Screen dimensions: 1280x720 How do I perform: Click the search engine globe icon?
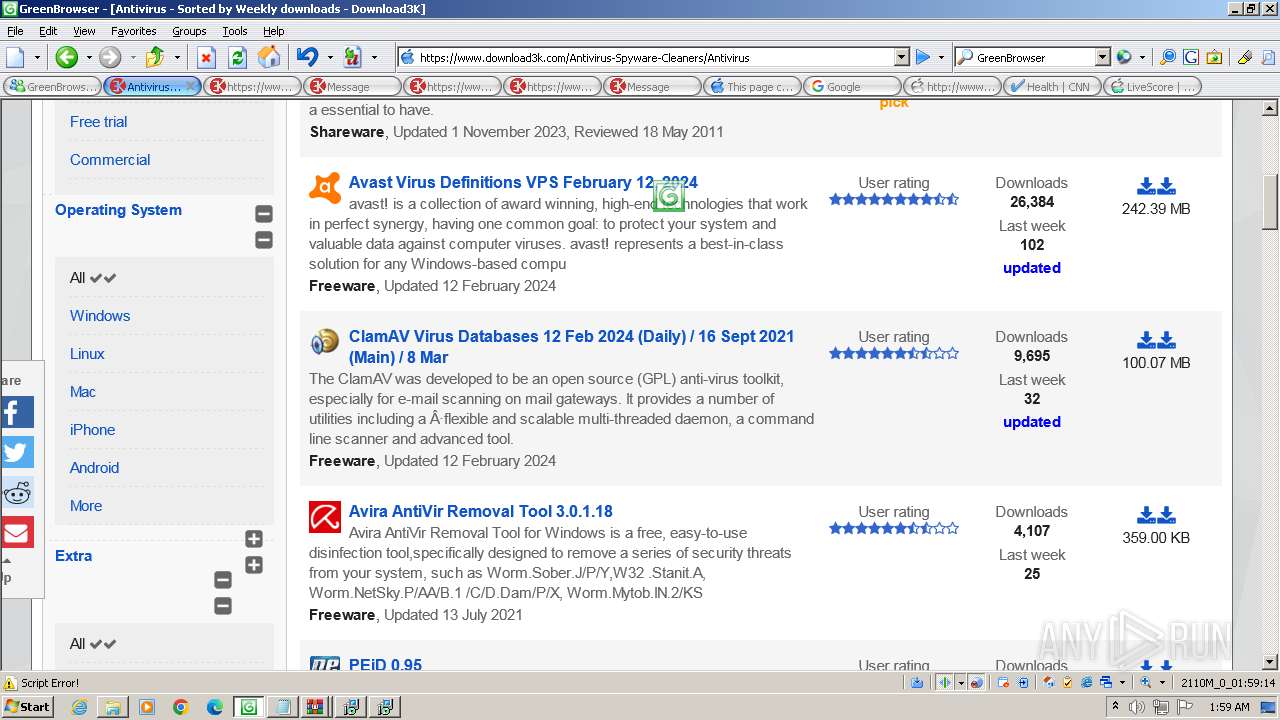pos(1124,57)
